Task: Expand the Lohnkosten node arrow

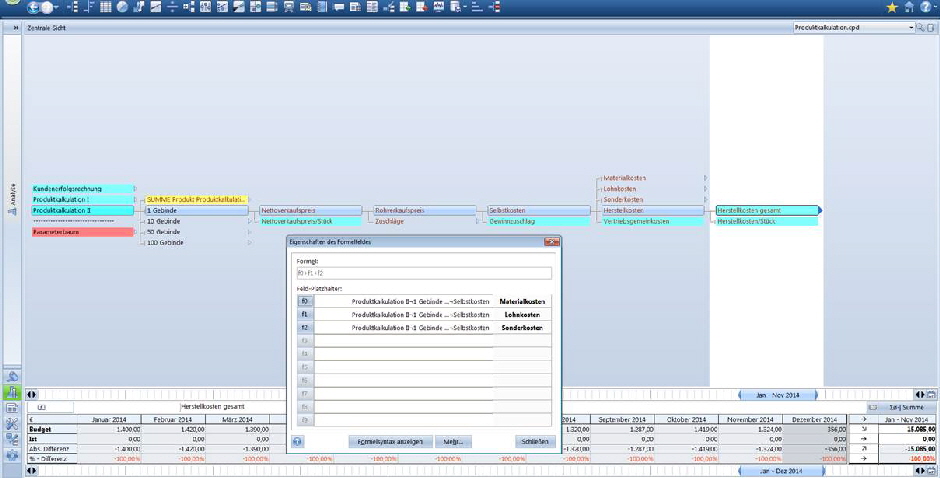Action: click(x=706, y=189)
